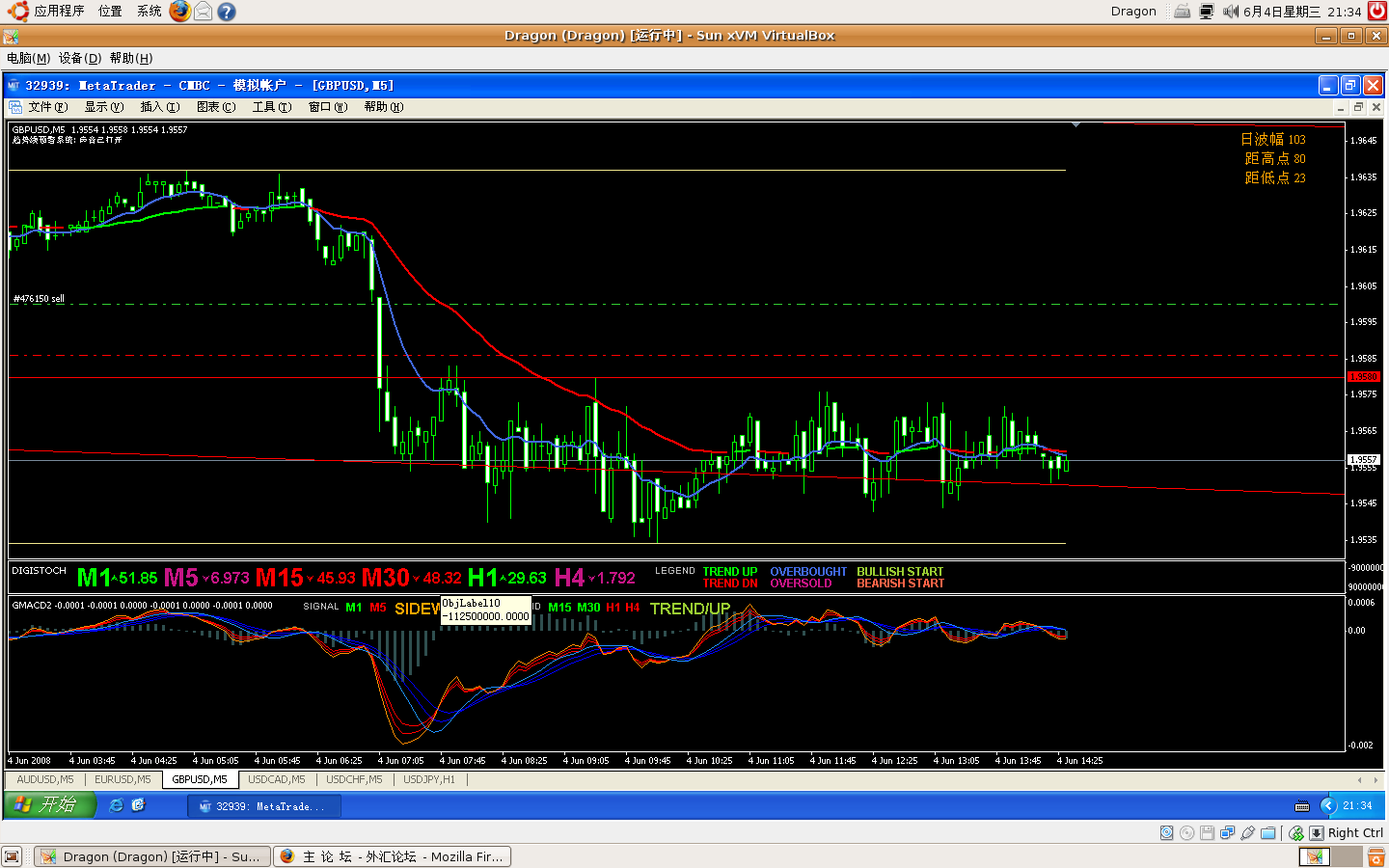Click the Firefox launcher in the top panel
Screen dimensions: 1389x868
pos(179,11)
